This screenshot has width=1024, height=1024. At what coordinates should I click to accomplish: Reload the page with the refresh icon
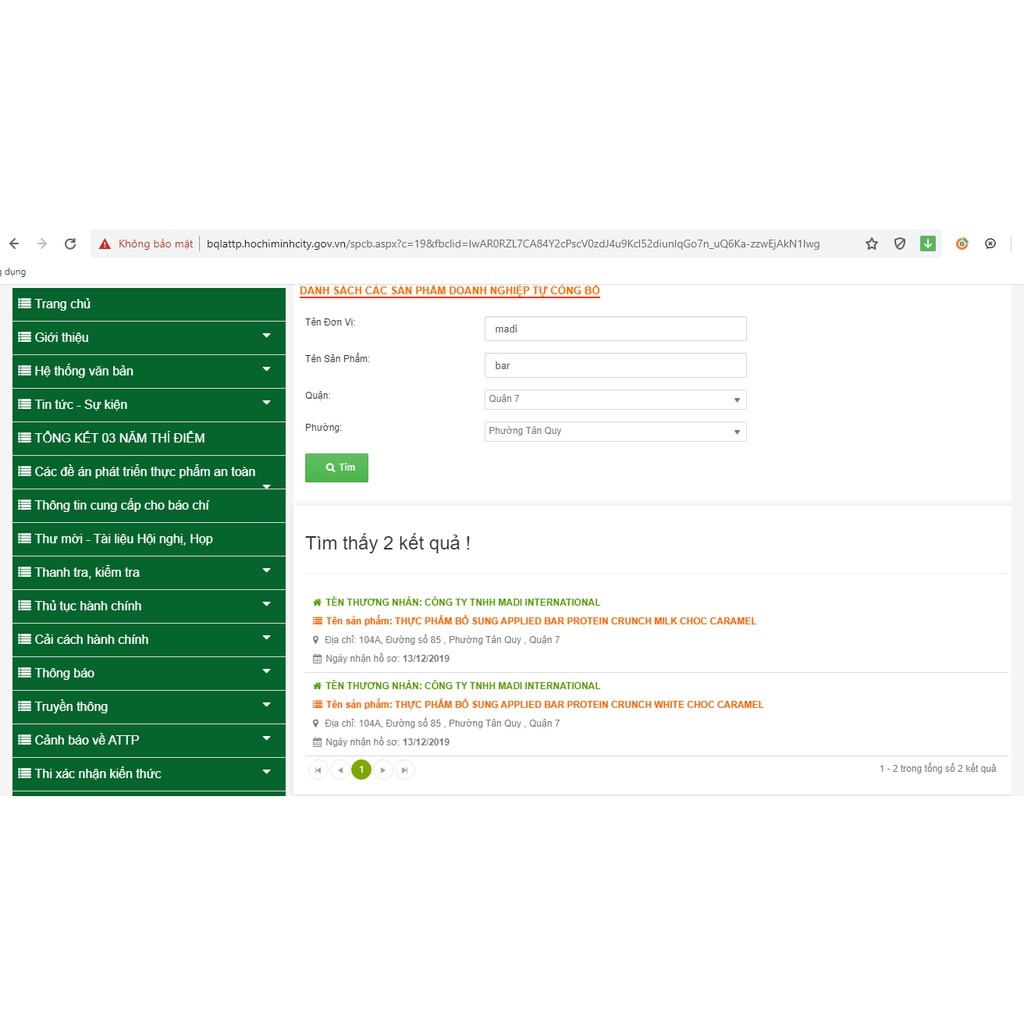(x=71, y=244)
